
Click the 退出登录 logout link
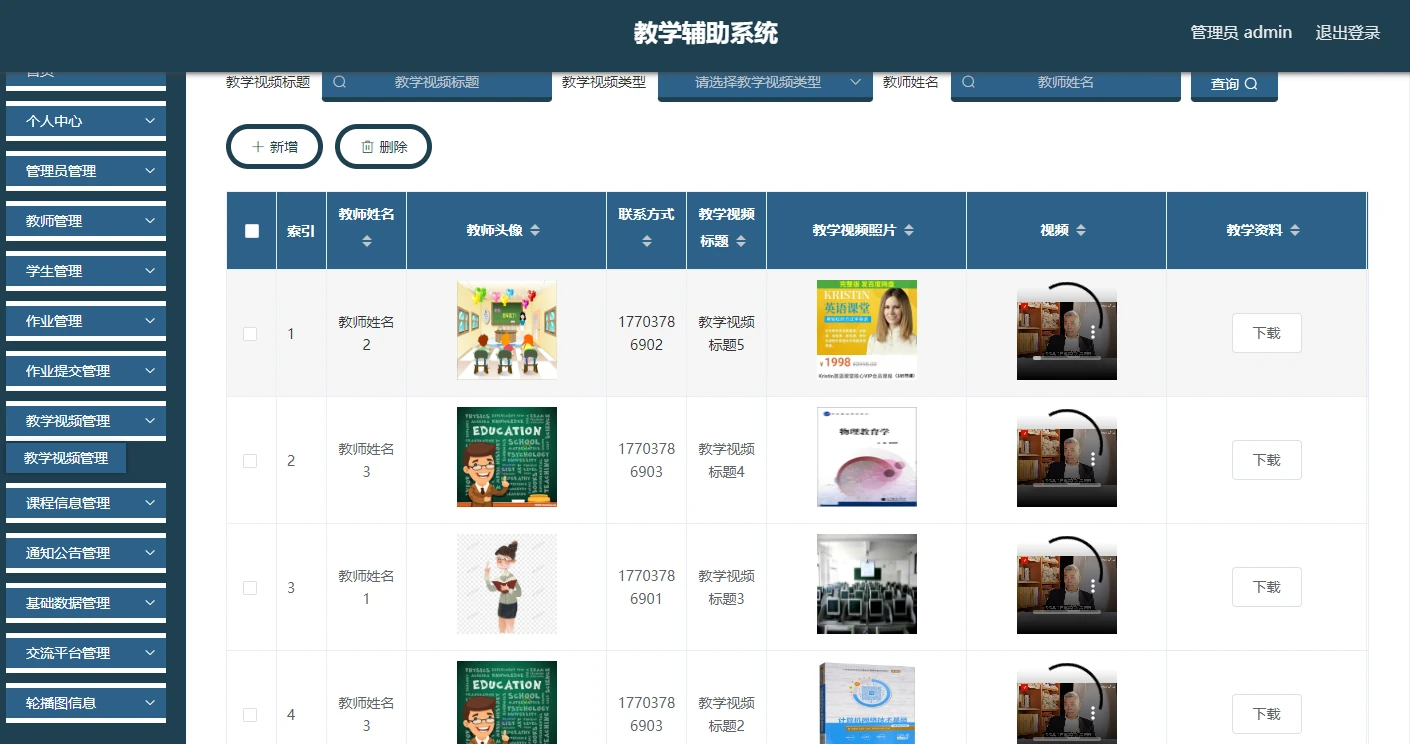pyautogui.click(x=1347, y=32)
